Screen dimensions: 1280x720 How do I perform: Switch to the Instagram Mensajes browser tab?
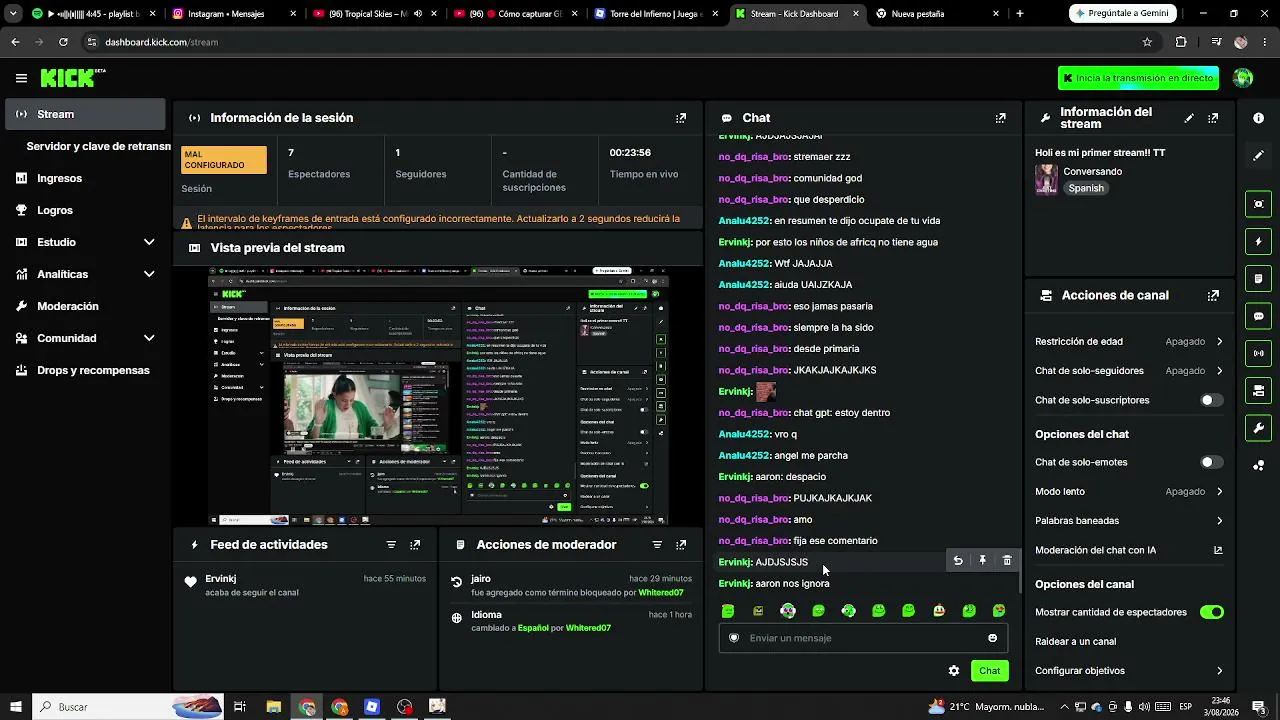[233, 14]
